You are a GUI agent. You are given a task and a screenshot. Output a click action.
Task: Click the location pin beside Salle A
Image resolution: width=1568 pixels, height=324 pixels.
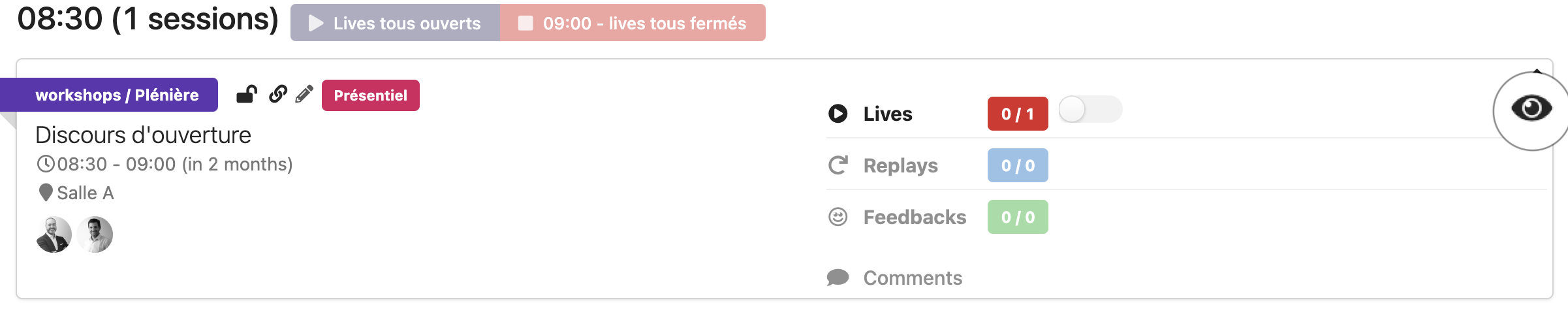tap(46, 193)
